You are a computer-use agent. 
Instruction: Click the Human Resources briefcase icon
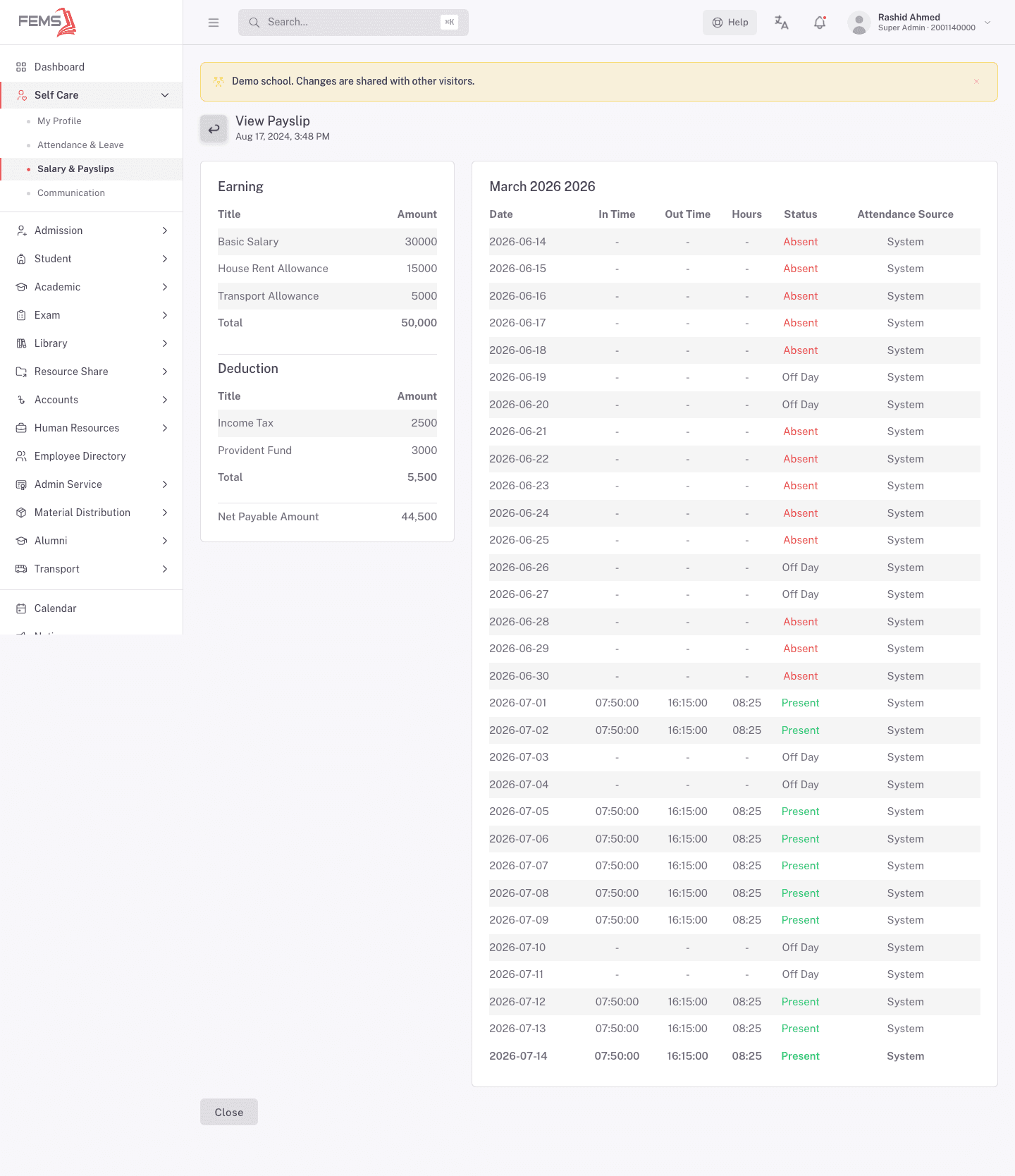coord(21,428)
